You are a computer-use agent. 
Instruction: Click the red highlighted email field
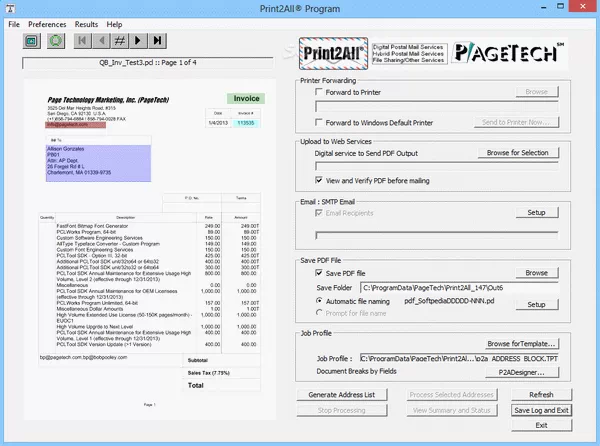[75, 125]
